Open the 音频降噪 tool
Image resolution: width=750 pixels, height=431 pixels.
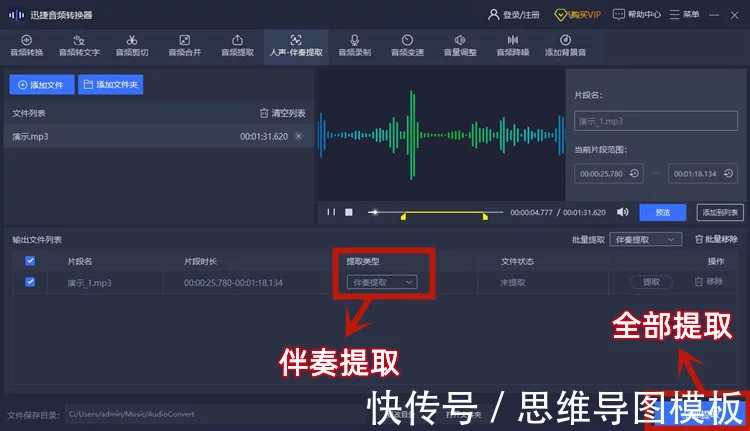pos(513,46)
